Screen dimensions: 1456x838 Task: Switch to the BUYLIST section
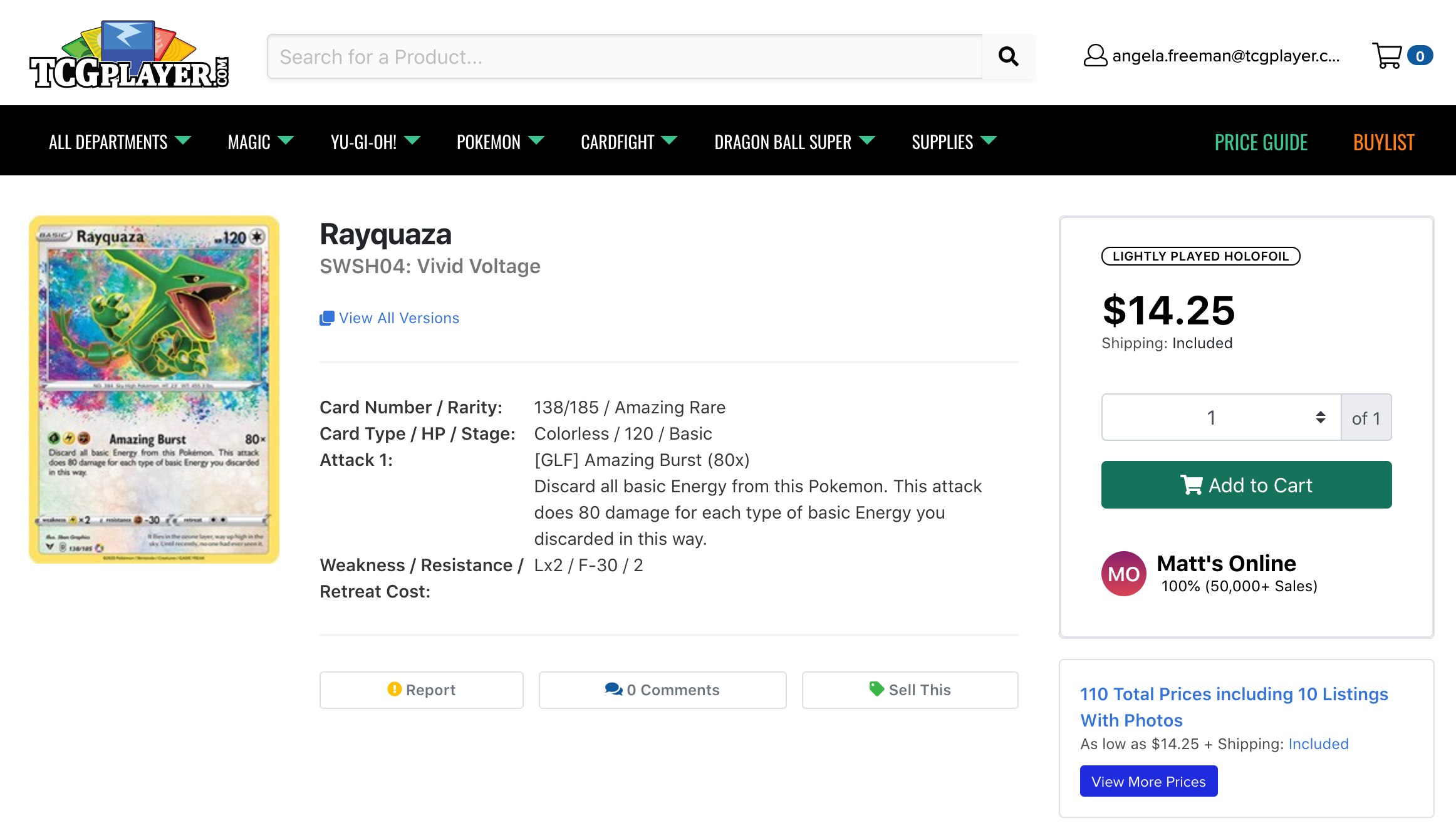pos(1383,142)
